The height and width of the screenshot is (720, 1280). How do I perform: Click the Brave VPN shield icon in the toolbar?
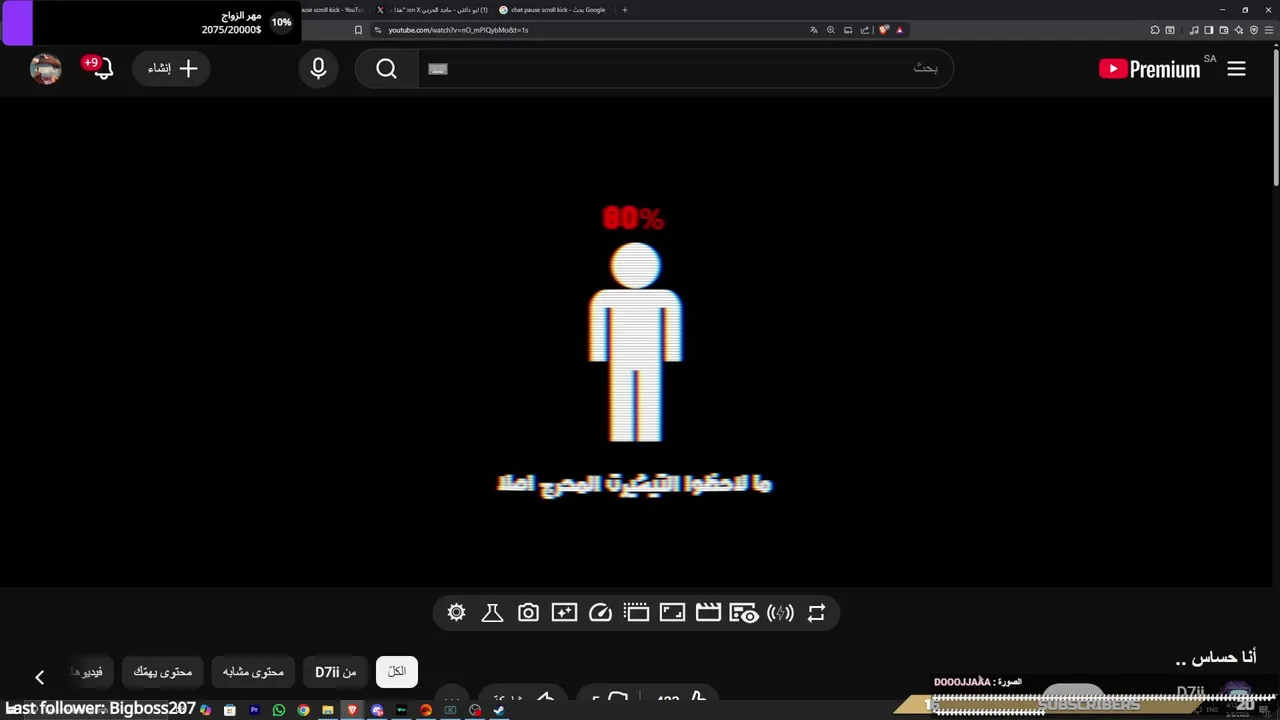pos(1254,30)
